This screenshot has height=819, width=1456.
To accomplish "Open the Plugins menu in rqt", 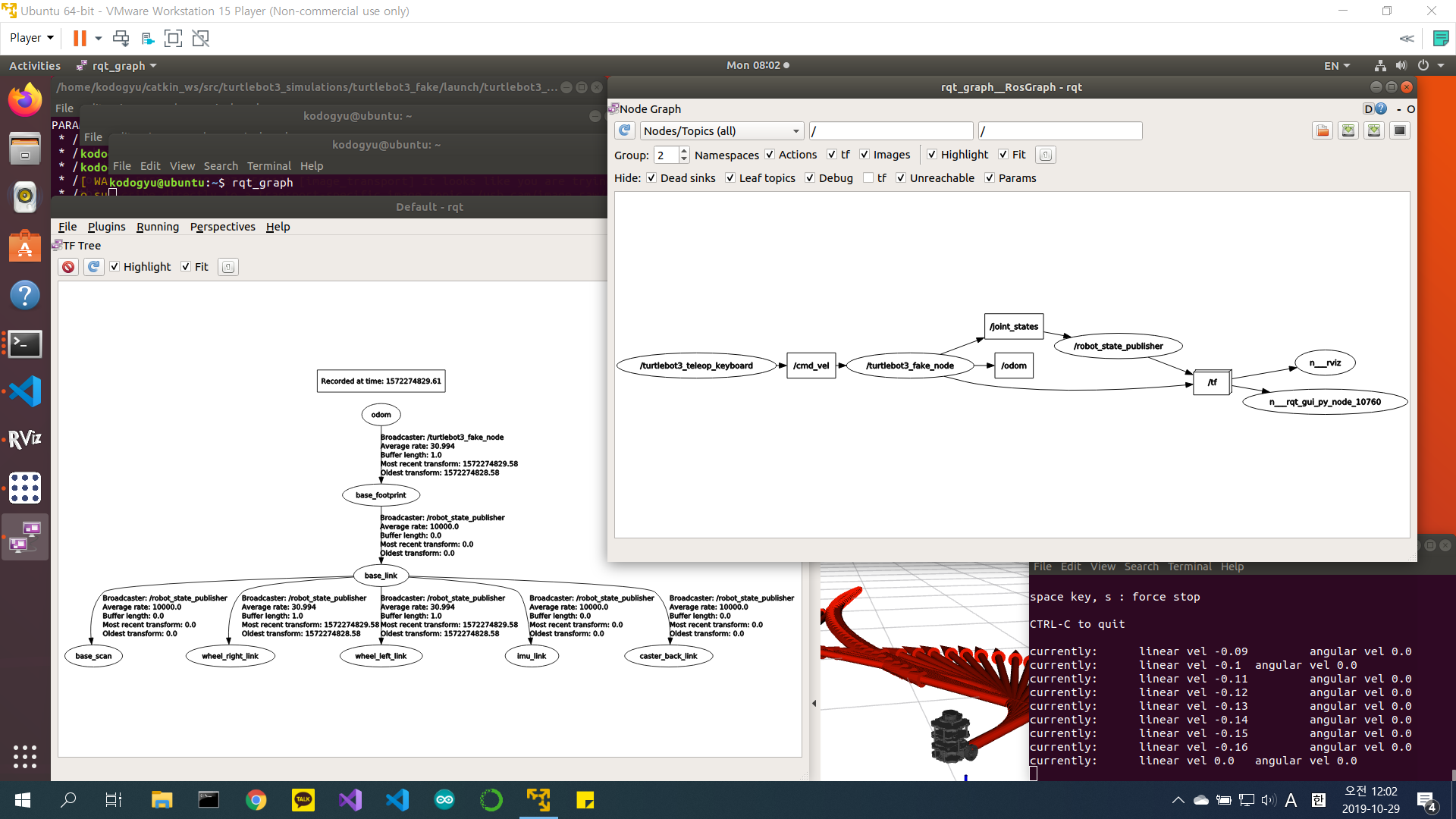I will click(106, 227).
